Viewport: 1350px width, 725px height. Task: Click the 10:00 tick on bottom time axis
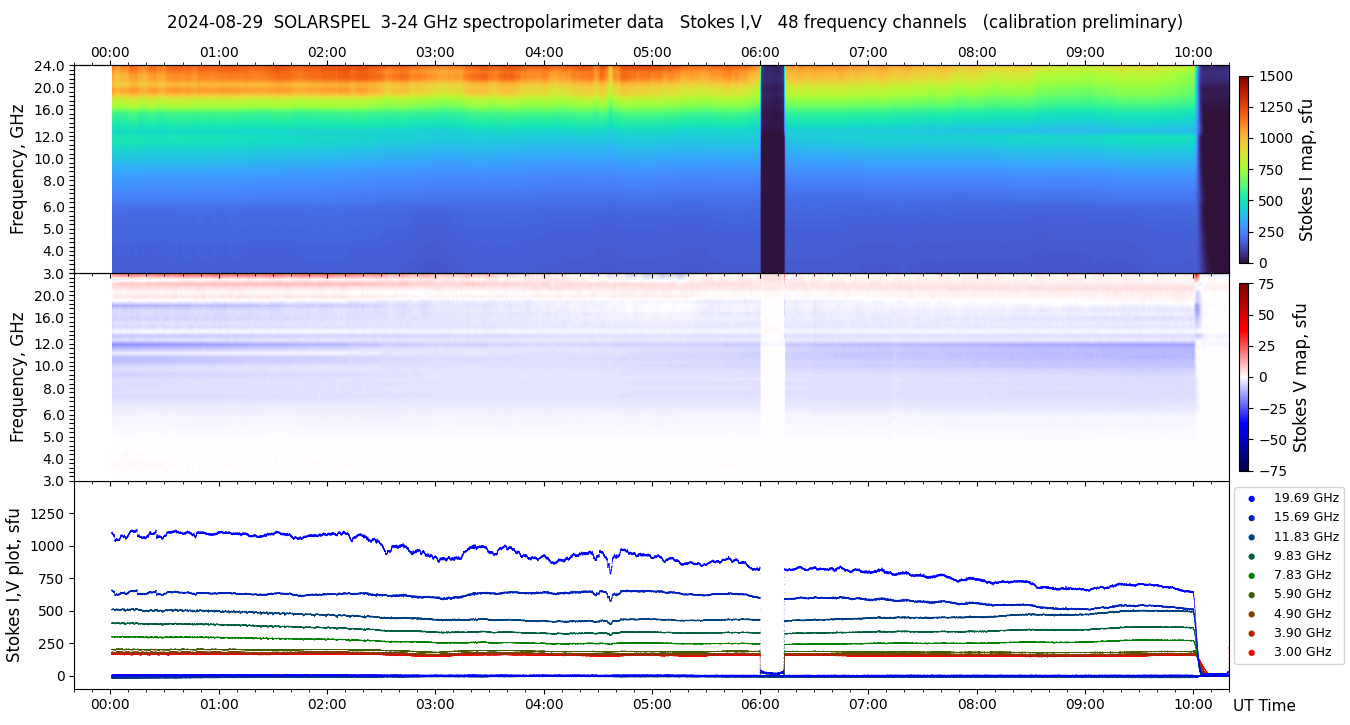(x=1193, y=704)
